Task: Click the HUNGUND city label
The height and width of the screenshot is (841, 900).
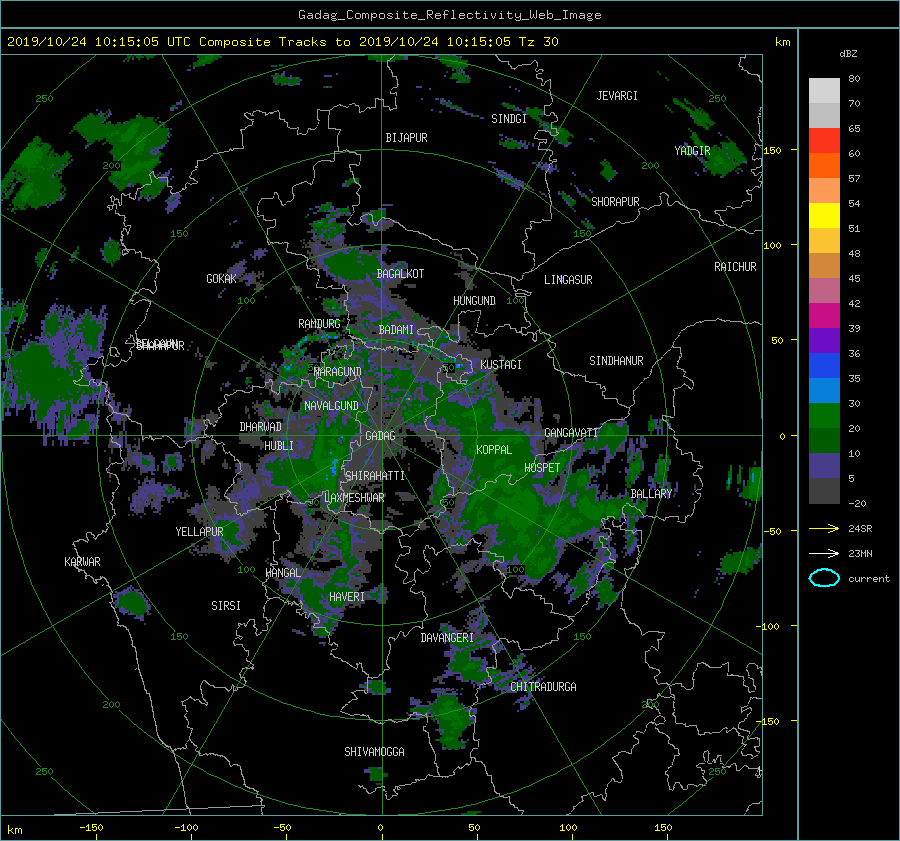Action: coord(474,301)
